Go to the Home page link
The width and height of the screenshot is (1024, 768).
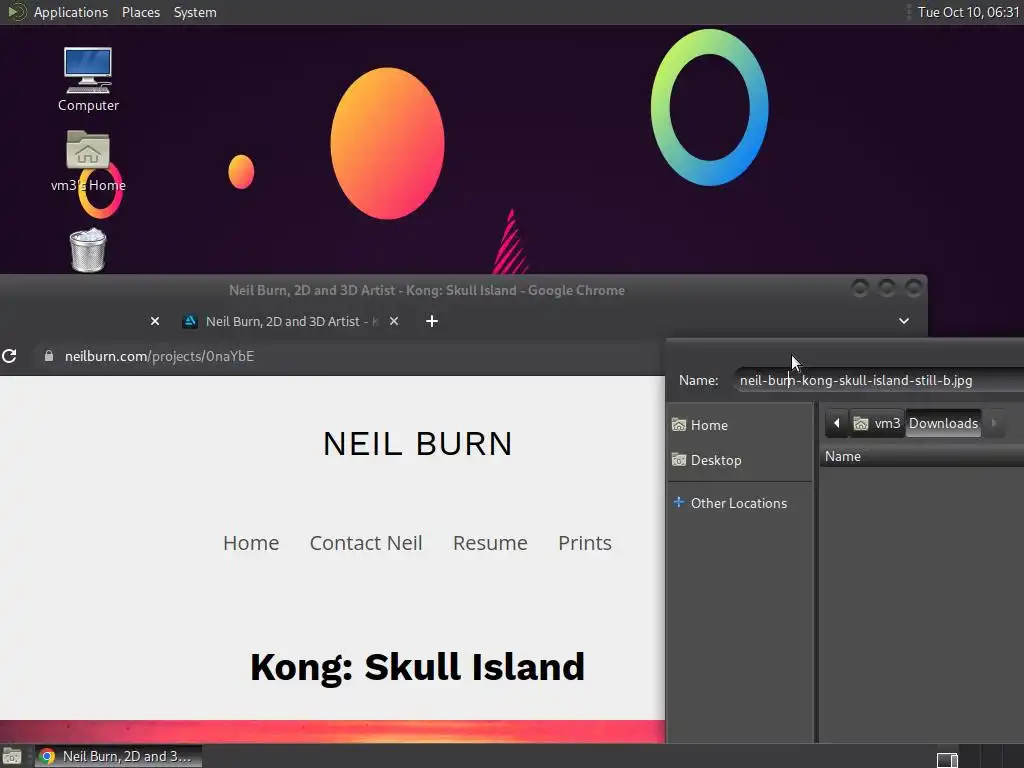(x=251, y=543)
